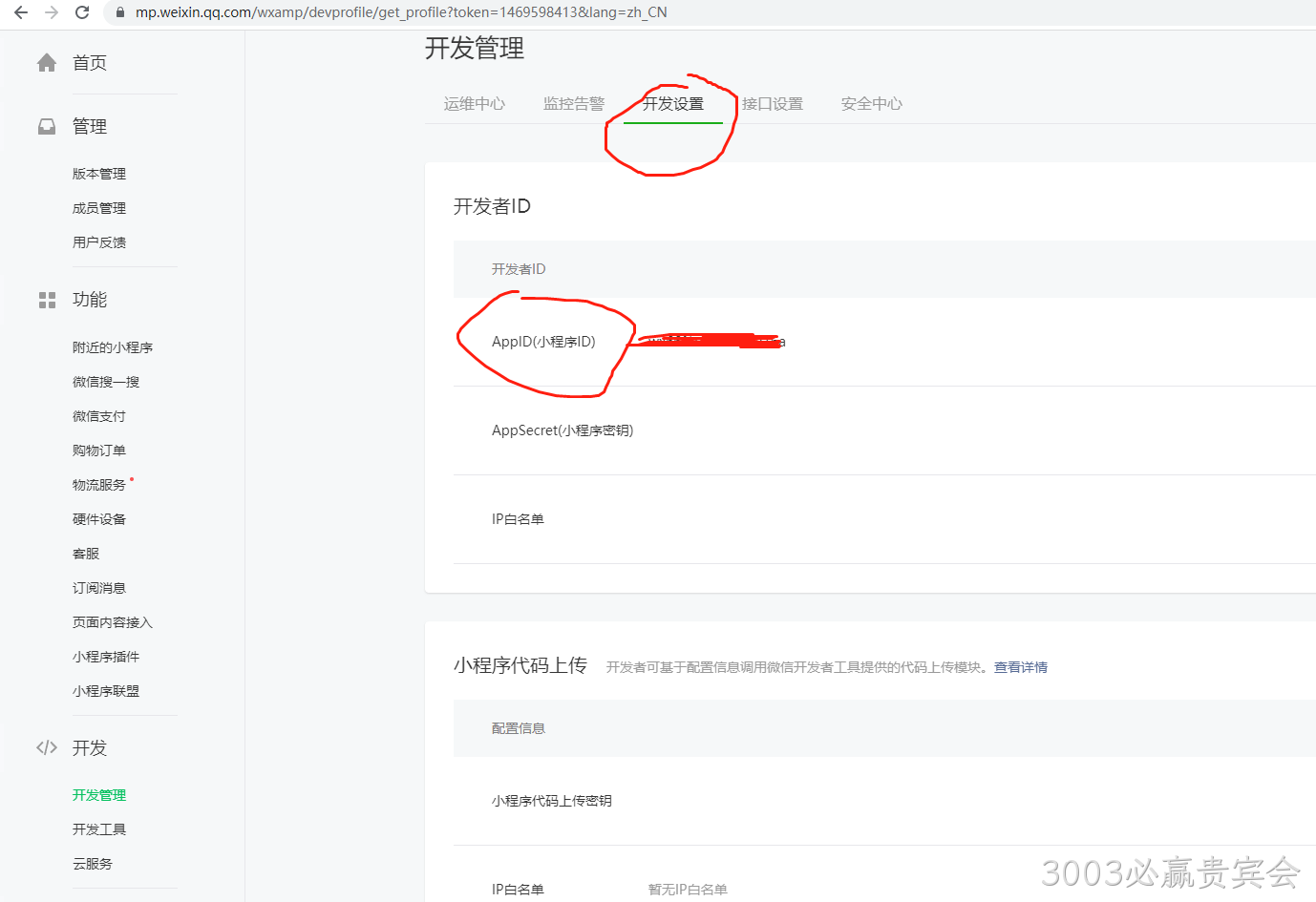Select 开发管理 in the sidebar

(x=99, y=795)
